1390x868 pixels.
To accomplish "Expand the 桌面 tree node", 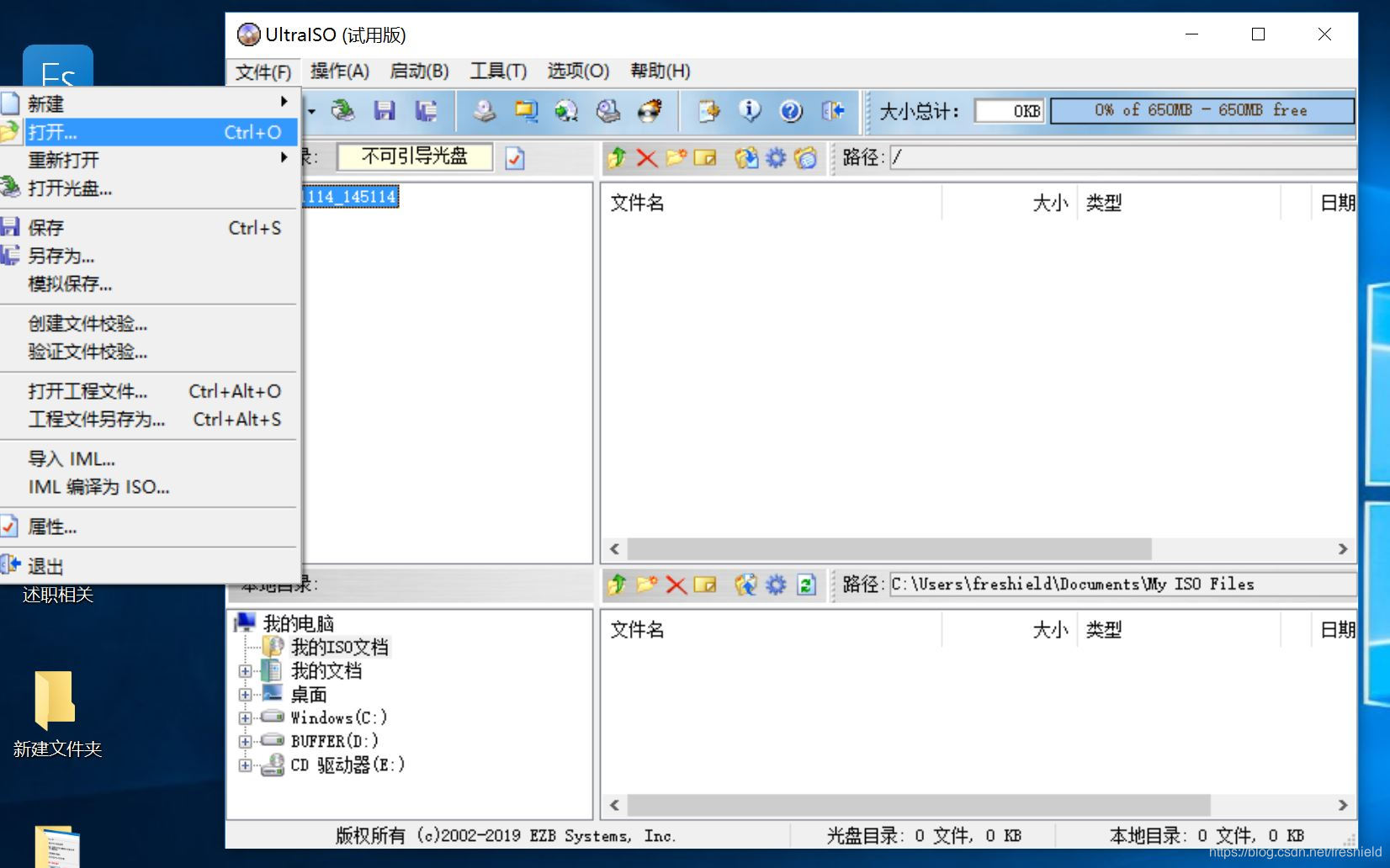I will click(x=245, y=695).
